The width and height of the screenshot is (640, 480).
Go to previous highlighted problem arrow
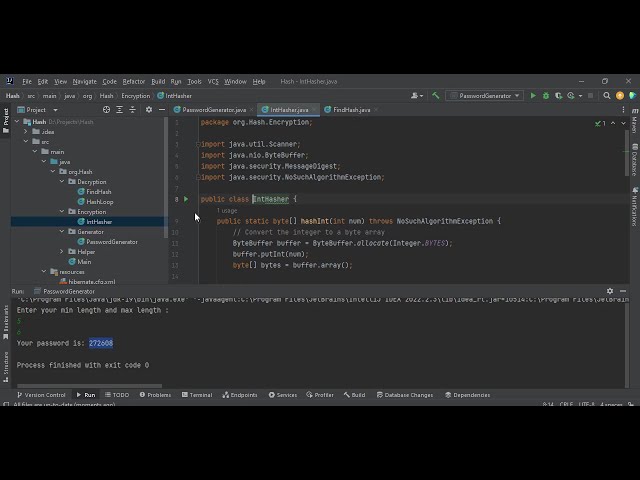point(613,123)
